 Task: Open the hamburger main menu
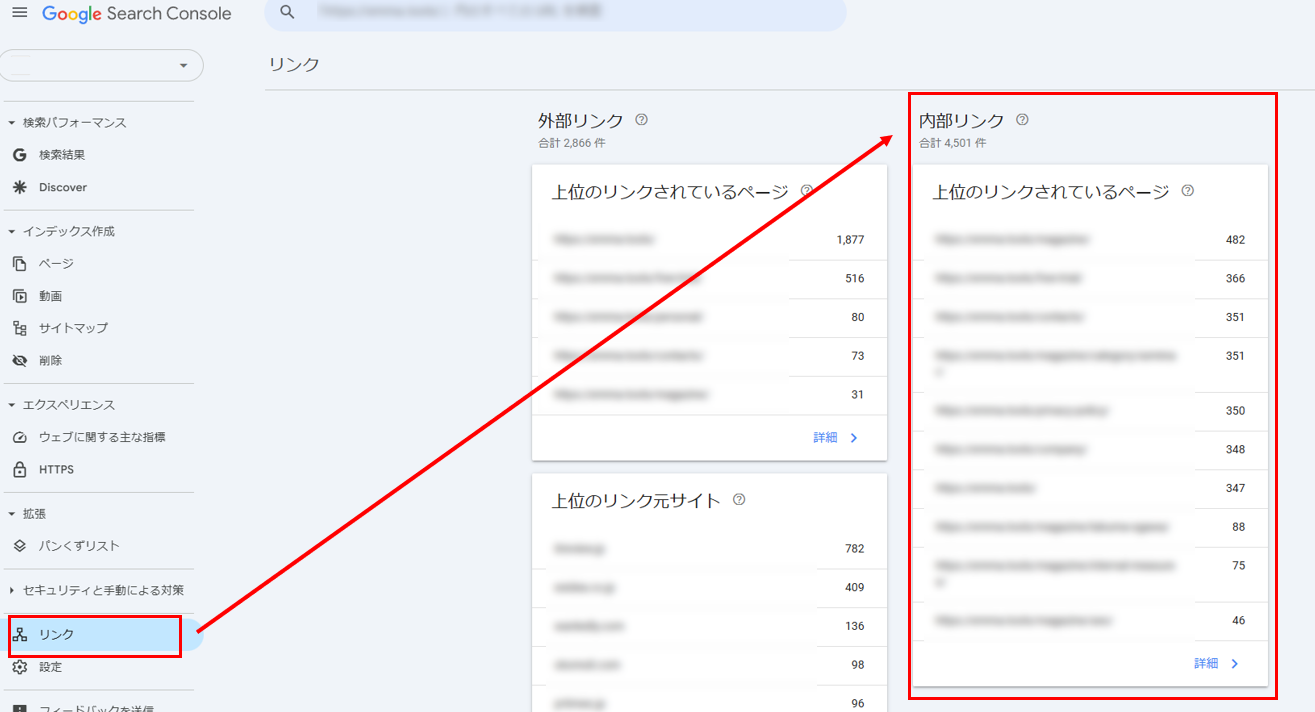20,13
